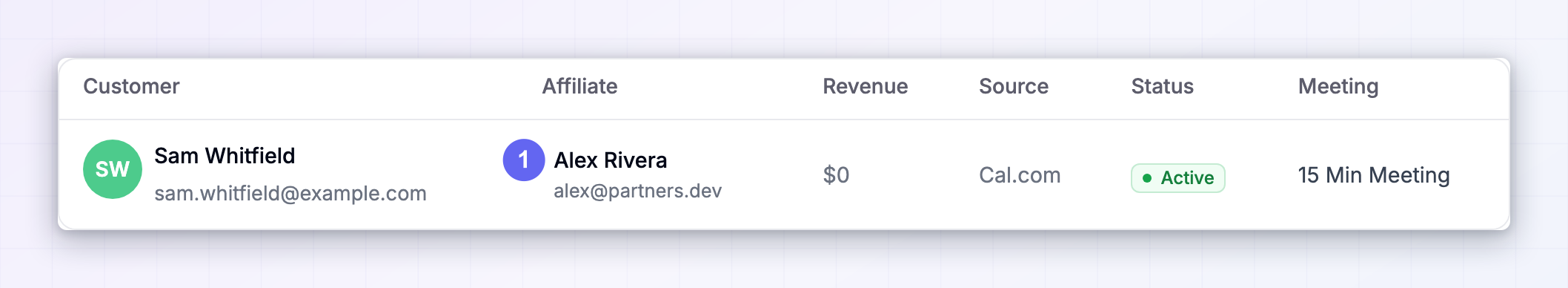1568x288 pixels.
Task: Click alex@partners.dev email address
Action: point(638,191)
